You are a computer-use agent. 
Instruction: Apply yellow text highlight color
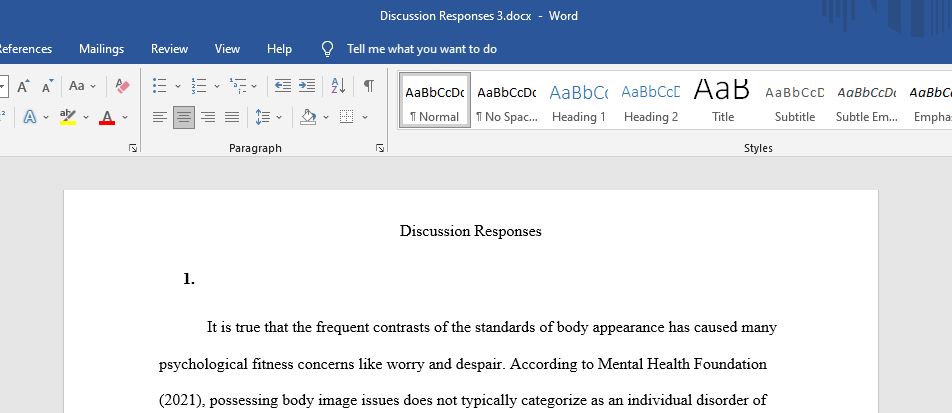pyautogui.click(x=68, y=117)
